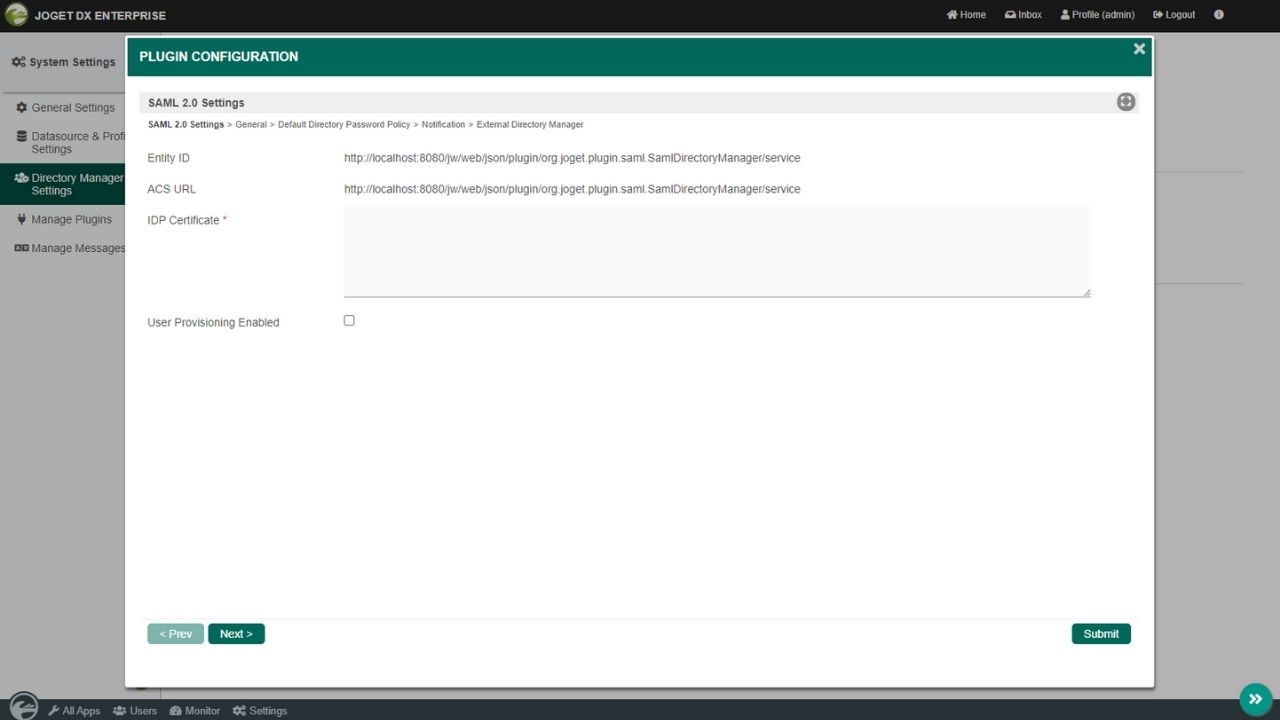This screenshot has width=1280, height=720.
Task: Click into the IDP Certificate text area
Action: 717,252
